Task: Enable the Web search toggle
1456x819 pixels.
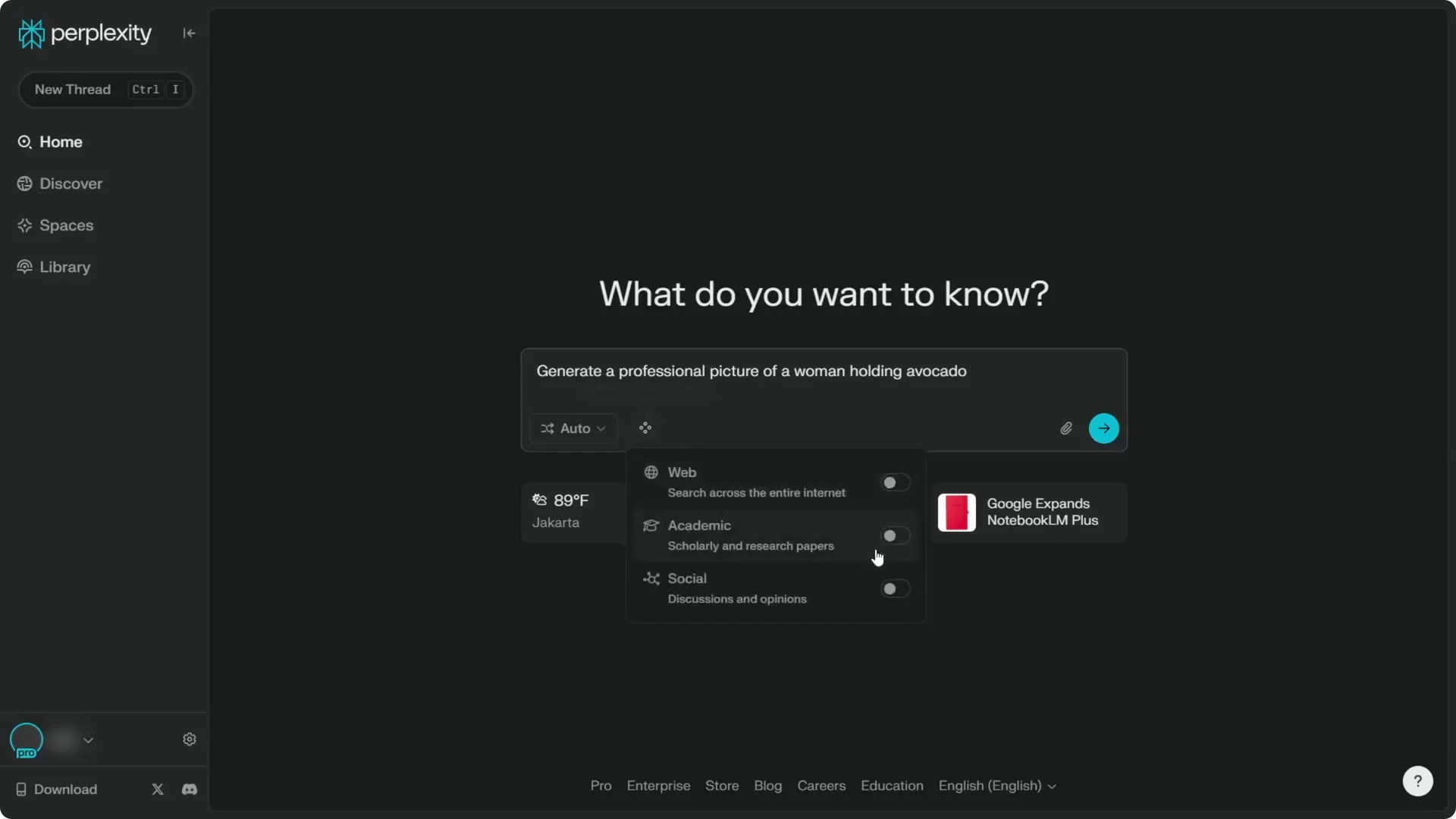Action: 894,483
